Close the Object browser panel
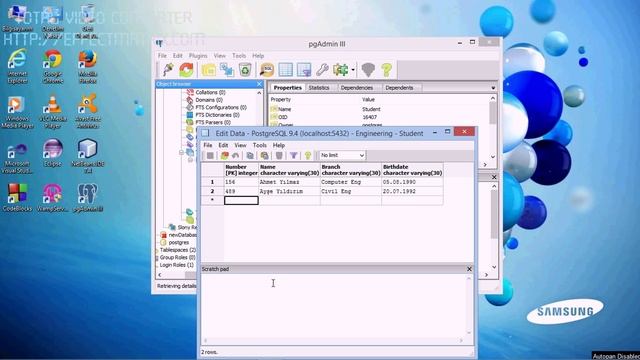640x360 pixels. click(259, 84)
